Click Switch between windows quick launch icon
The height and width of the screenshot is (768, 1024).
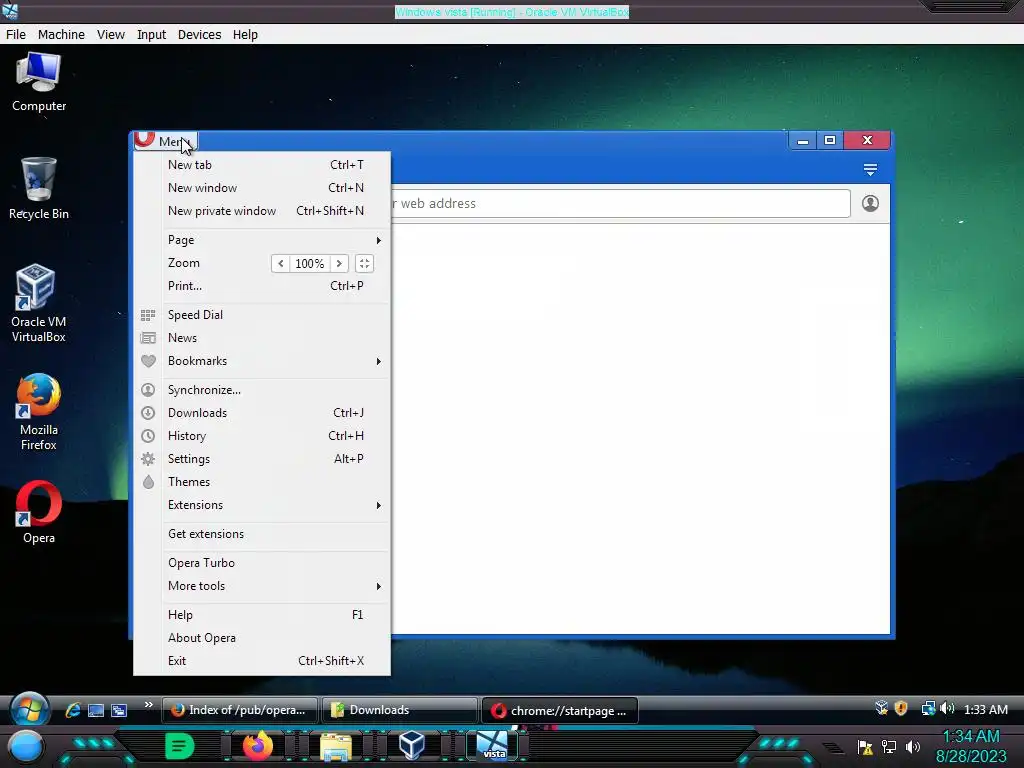click(x=119, y=711)
